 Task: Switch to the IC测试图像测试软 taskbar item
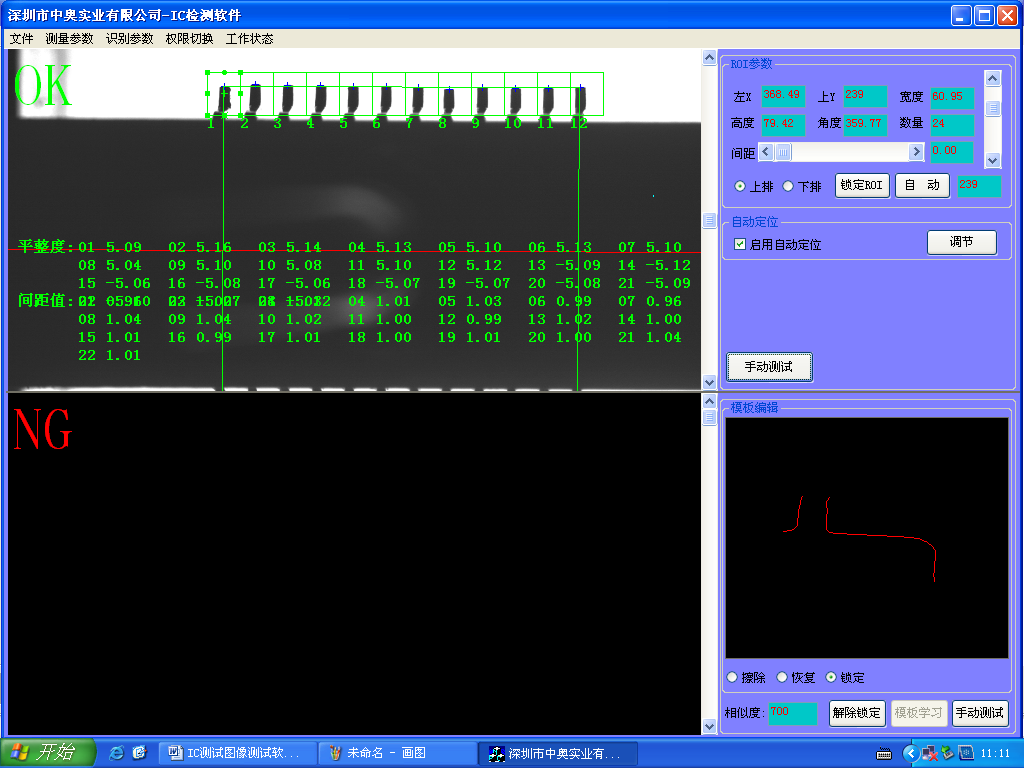[236, 753]
